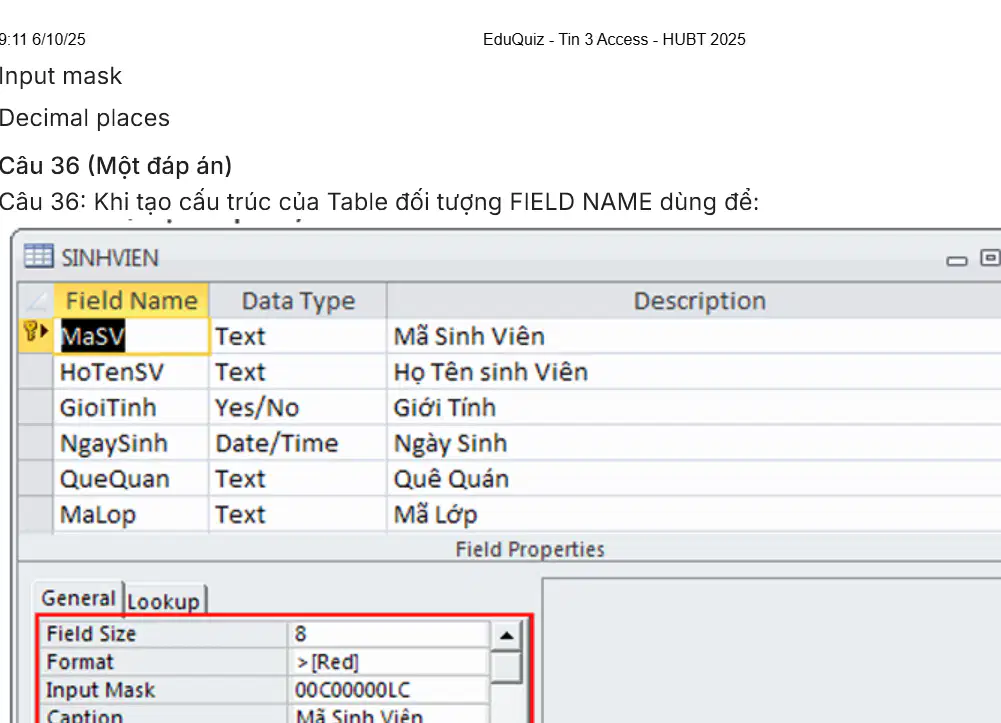Screen dimensions: 1001x723
Task: Select the QueQuan field name
Action: coord(132,479)
